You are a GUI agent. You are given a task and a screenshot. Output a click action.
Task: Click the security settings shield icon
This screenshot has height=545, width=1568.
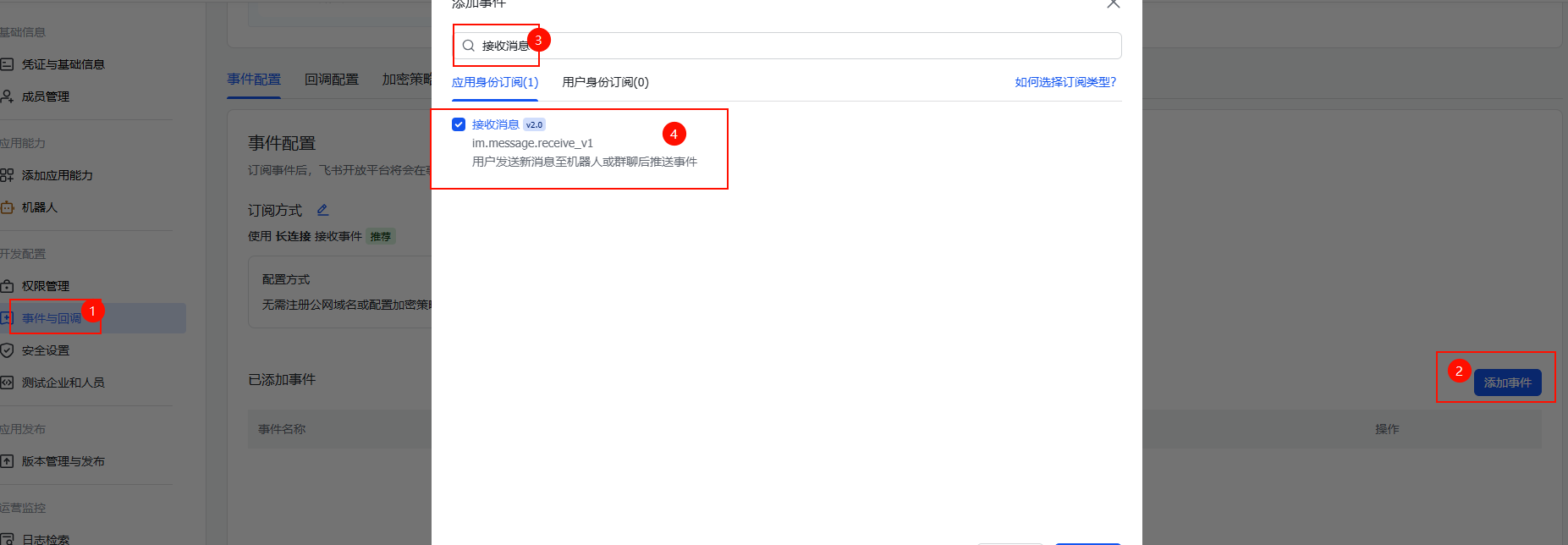[x=7, y=350]
